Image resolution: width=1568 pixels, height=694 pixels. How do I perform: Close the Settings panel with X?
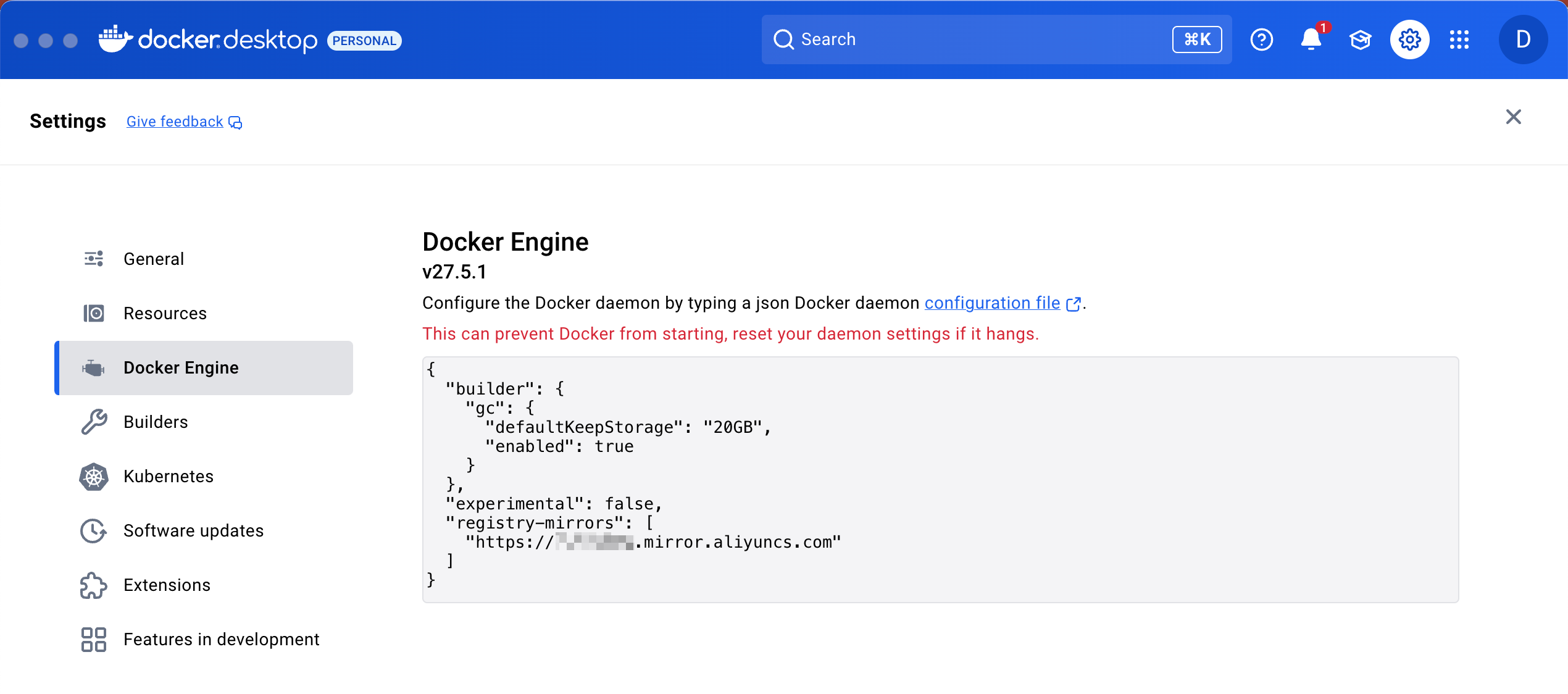(x=1513, y=117)
